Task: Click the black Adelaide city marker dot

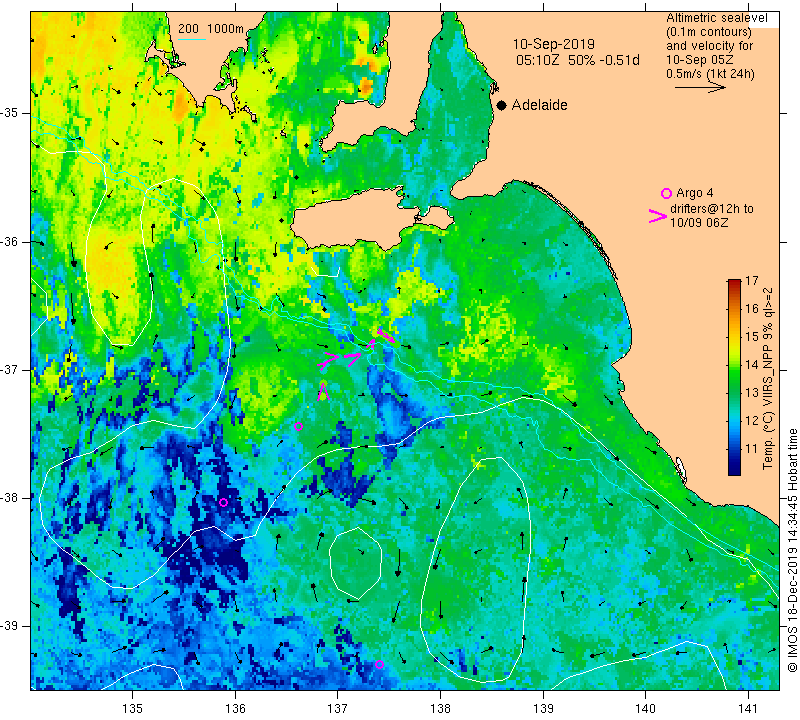Action: (502, 105)
